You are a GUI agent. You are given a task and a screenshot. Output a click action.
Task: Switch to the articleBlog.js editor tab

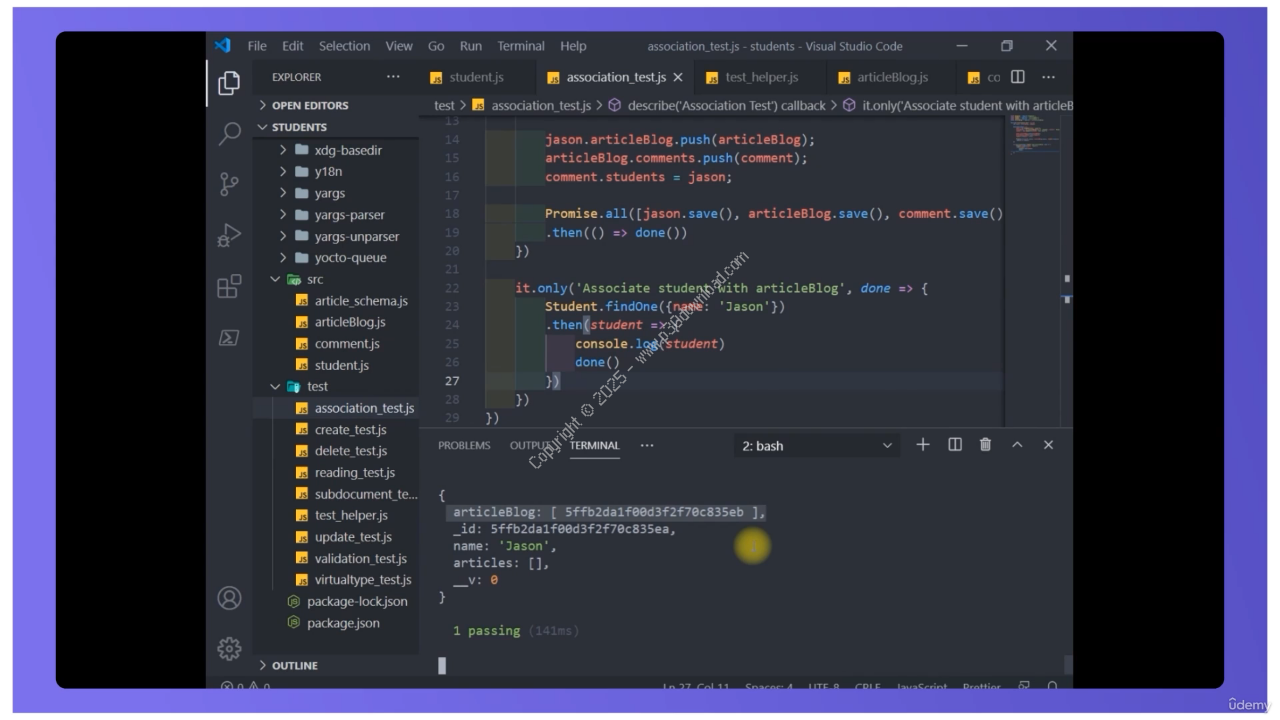coord(883,77)
